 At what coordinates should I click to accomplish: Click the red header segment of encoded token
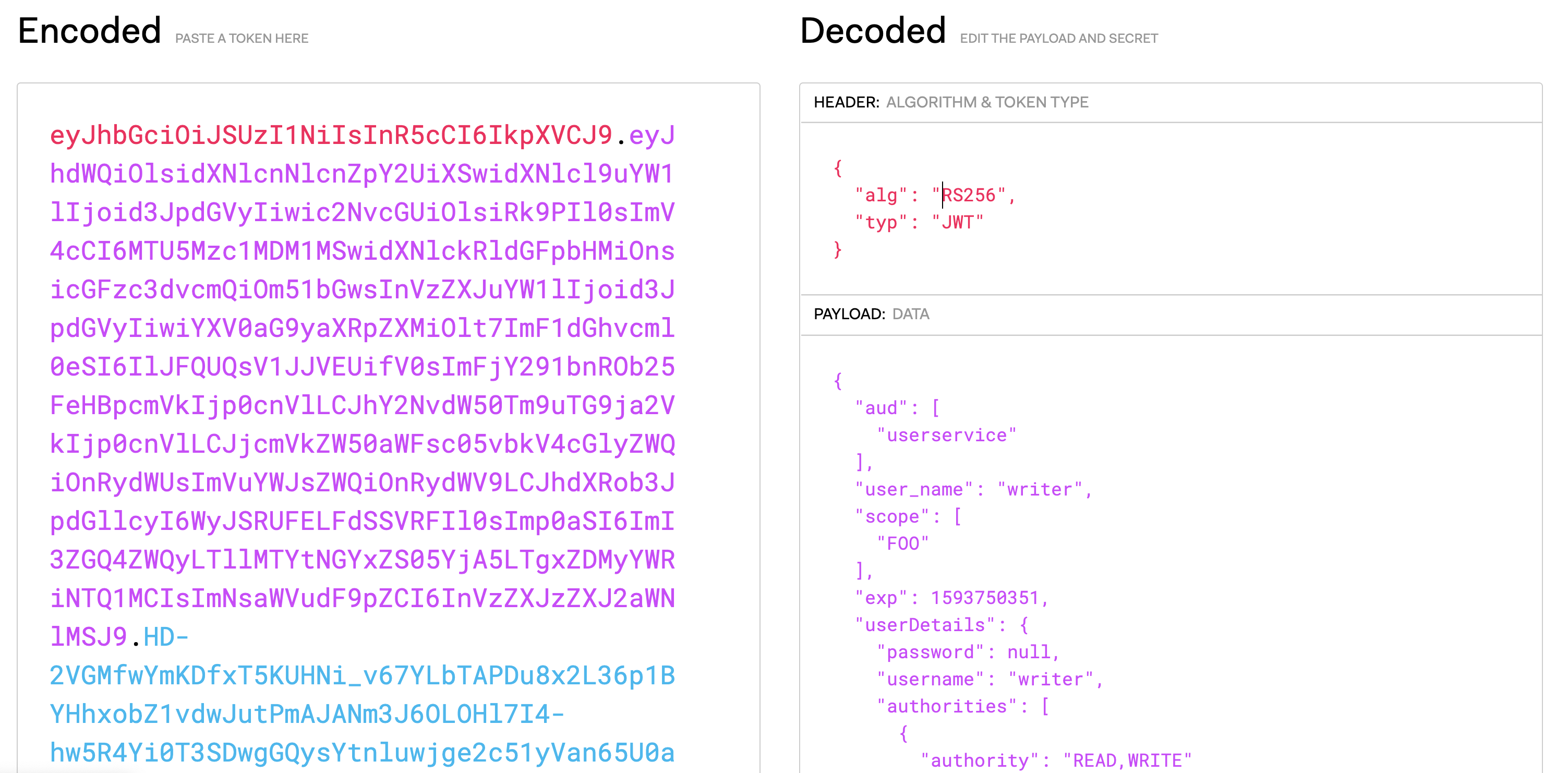pos(331,135)
